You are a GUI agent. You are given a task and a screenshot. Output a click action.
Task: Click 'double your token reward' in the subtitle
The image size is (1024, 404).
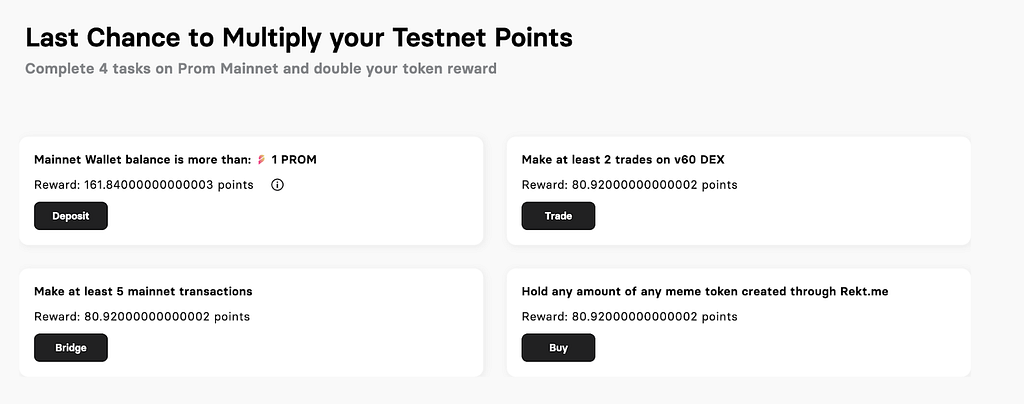(406, 69)
